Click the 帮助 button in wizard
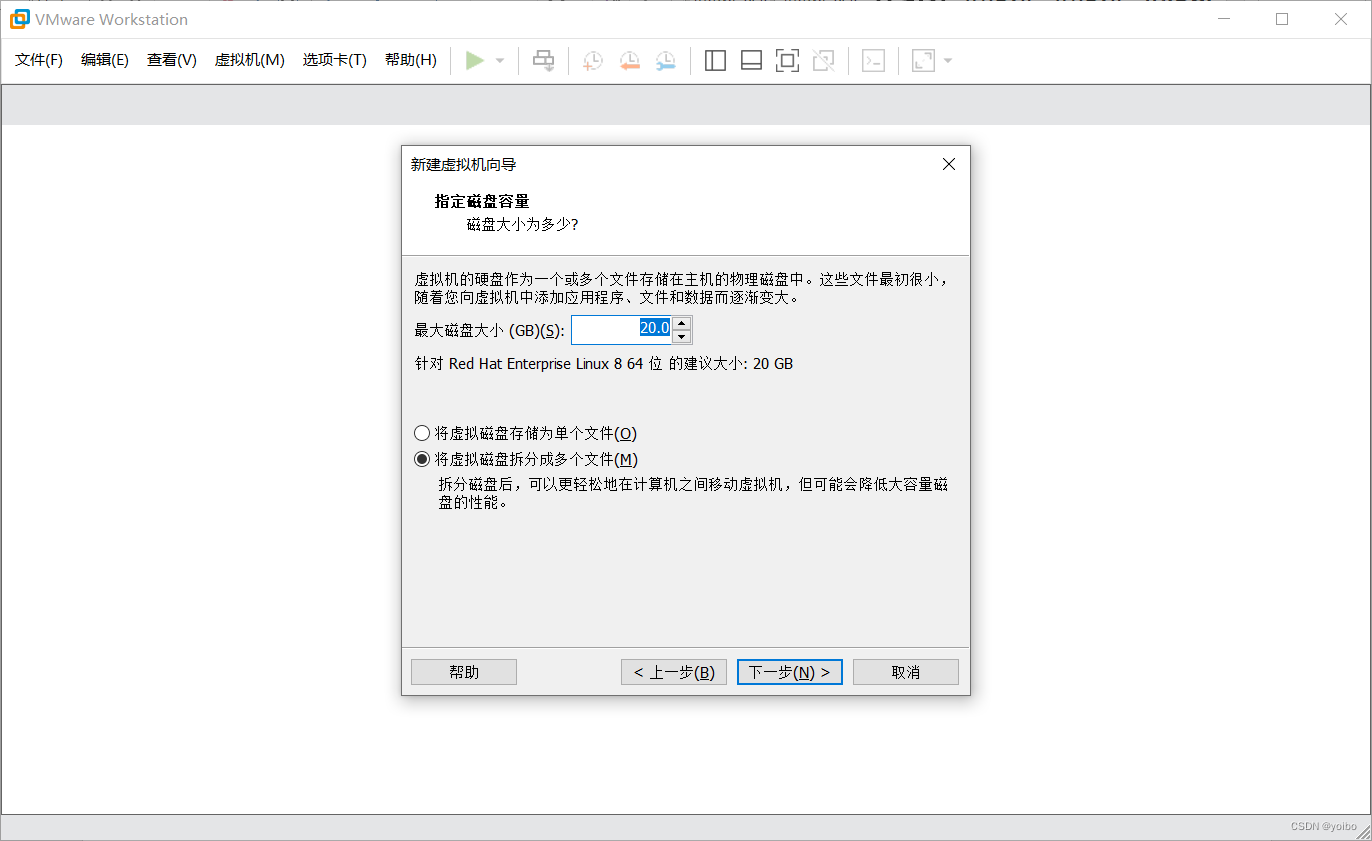This screenshot has height=841, width=1372. (x=464, y=672)
